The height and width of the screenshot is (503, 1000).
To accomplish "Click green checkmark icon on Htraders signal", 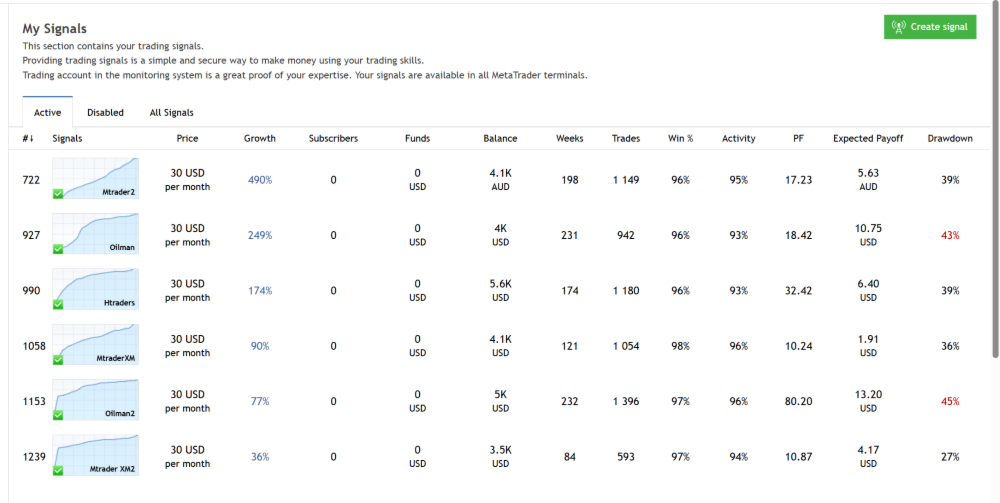I will click(x=58, y=304).
